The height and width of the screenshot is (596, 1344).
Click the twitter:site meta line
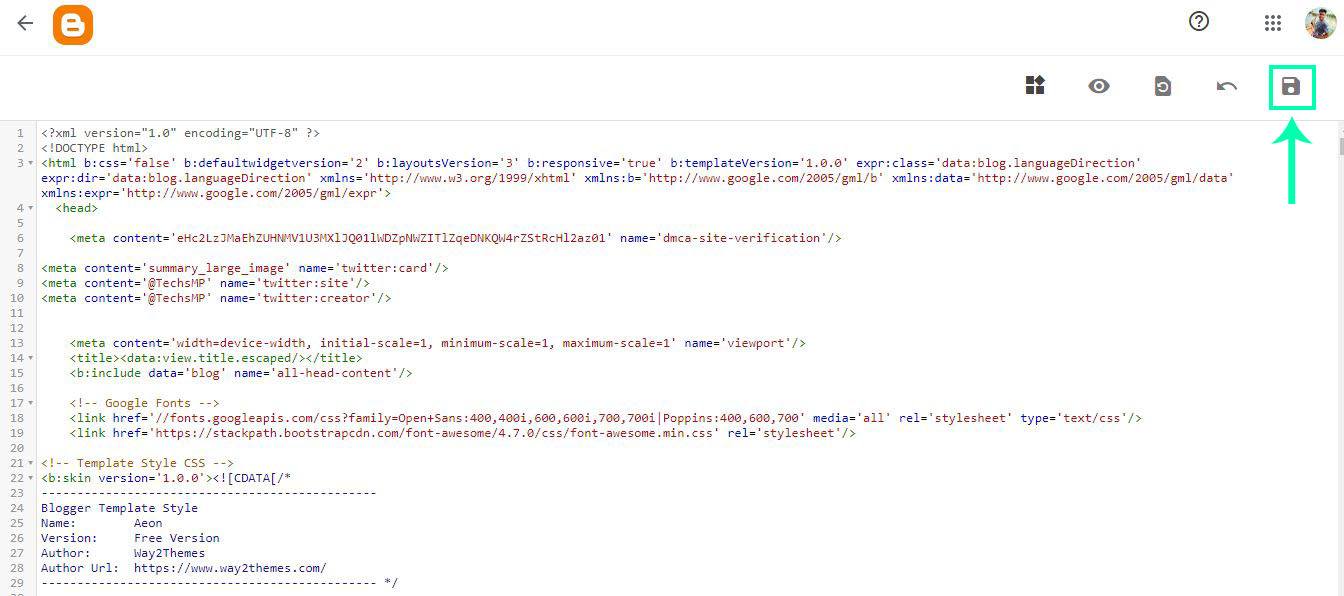(x=205, y=283)
